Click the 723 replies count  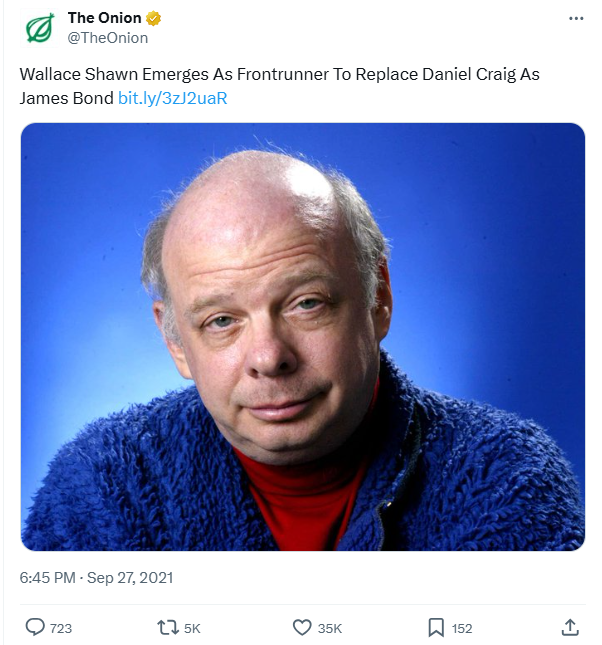(x=61, y=628)
